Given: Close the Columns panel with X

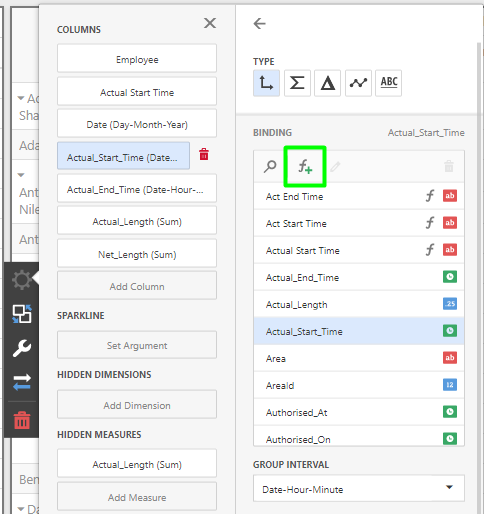Looking at the screenshot, I should [x=210, y=23].
